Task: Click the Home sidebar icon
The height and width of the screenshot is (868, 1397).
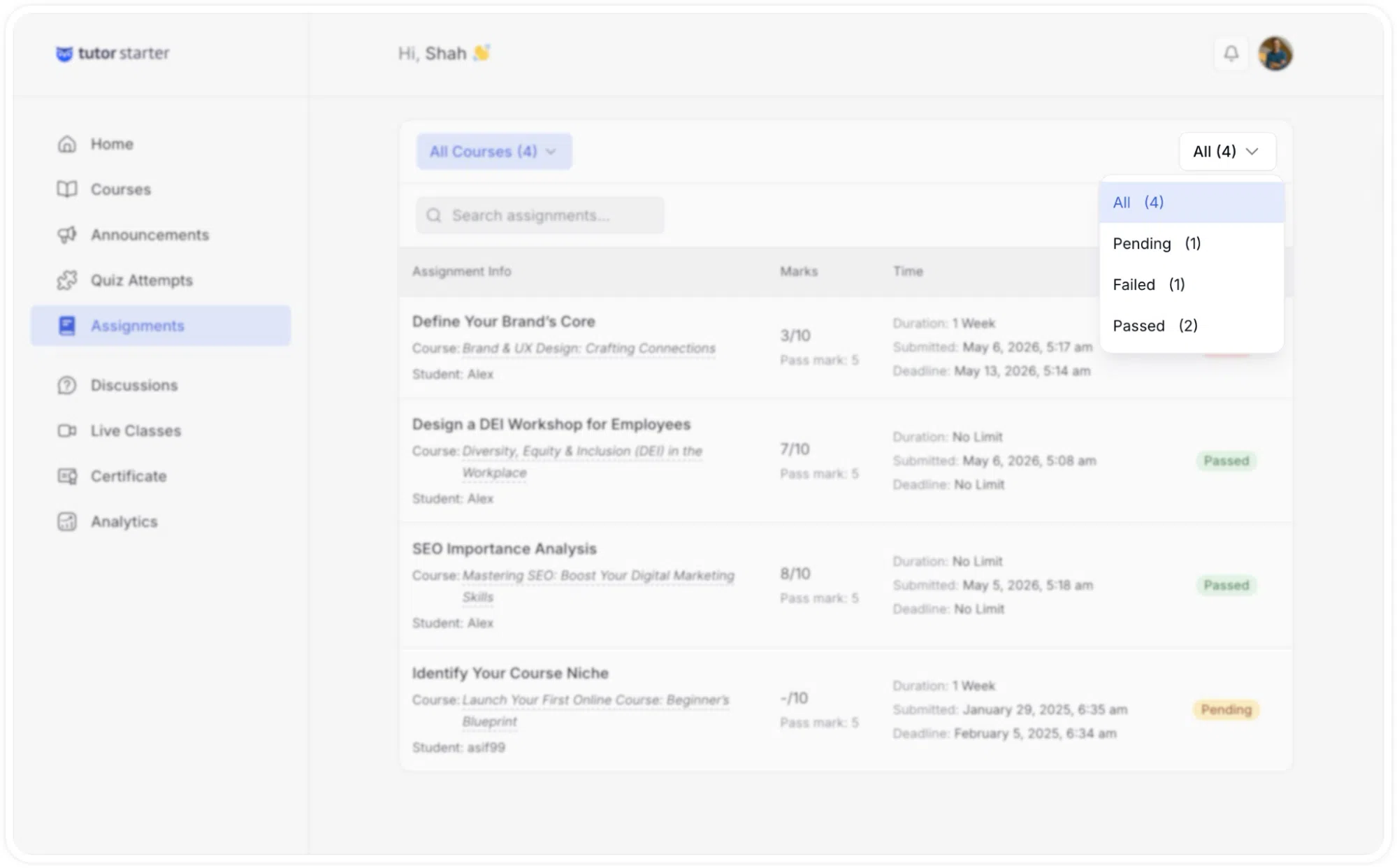Action: pos(67,144)
